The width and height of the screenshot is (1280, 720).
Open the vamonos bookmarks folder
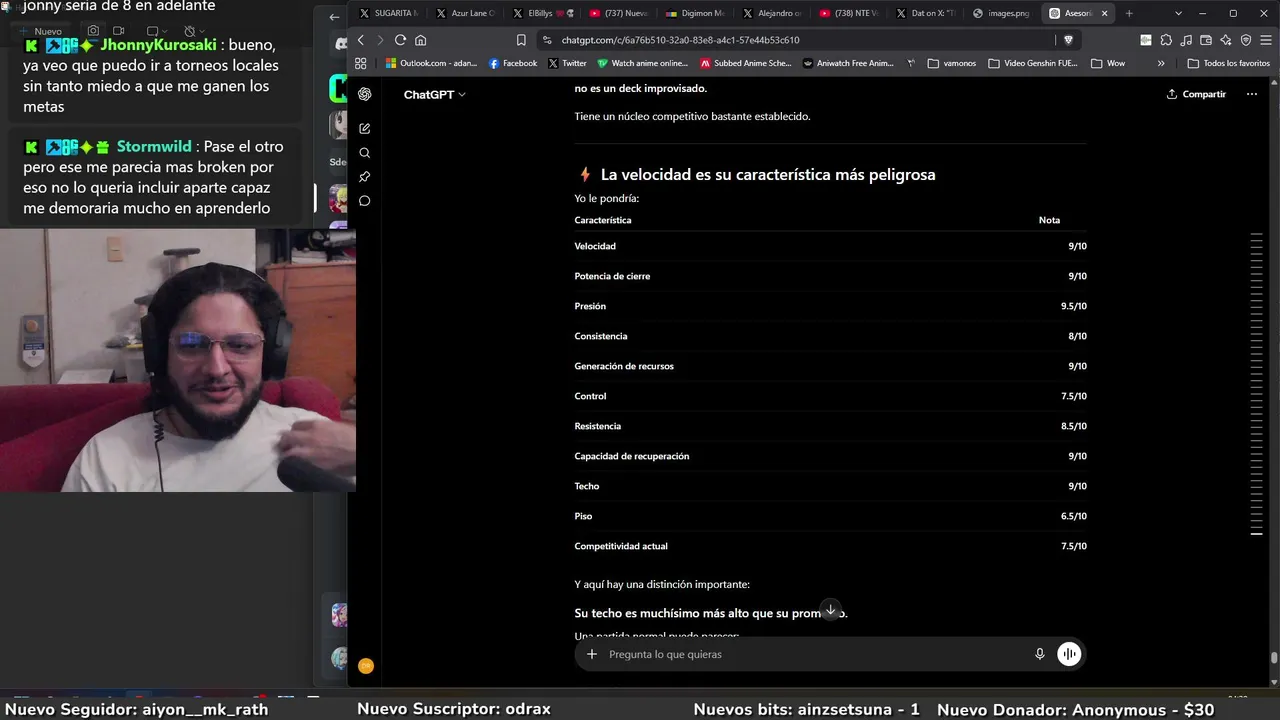pos(952,63)
